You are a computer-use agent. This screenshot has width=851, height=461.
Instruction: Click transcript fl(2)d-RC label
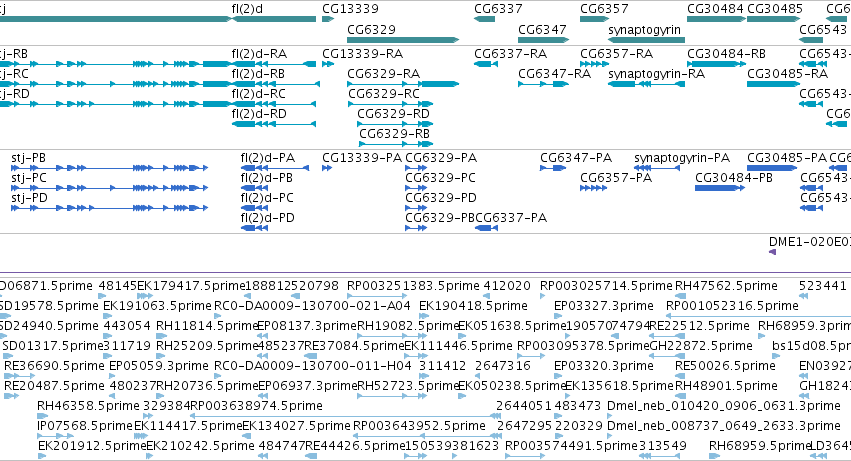[258, 94]
